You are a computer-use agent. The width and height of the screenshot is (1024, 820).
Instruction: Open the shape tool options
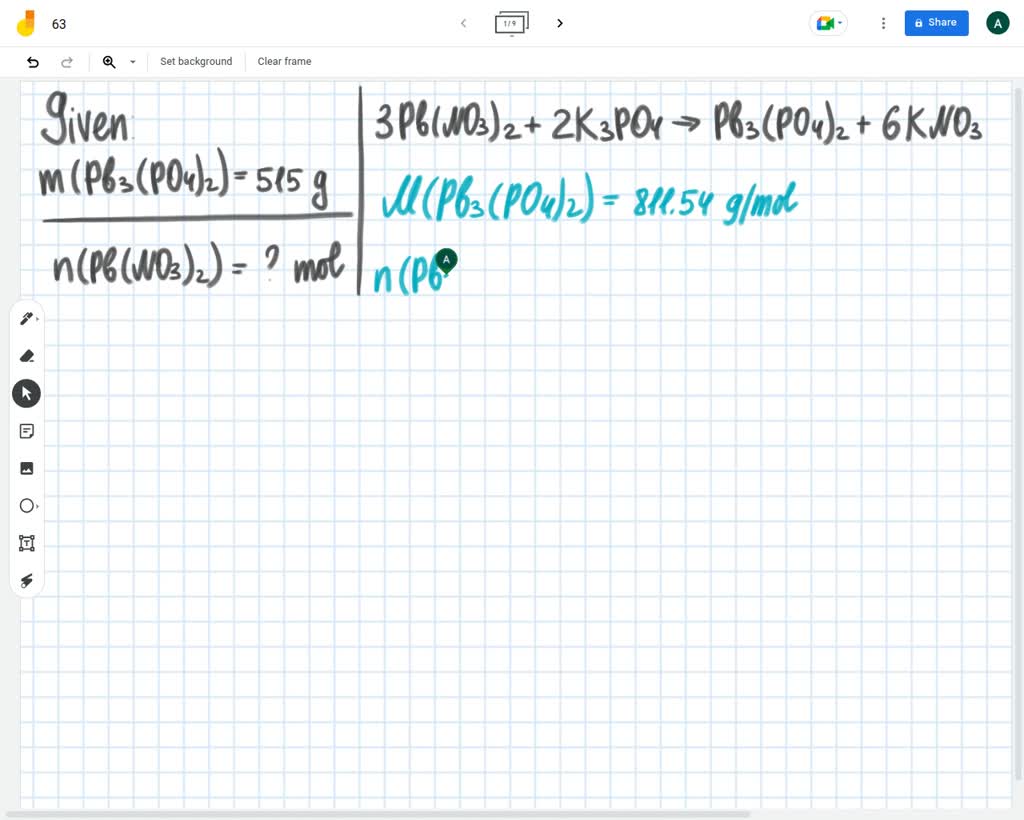pyautogui.click(x=36, y=506)
